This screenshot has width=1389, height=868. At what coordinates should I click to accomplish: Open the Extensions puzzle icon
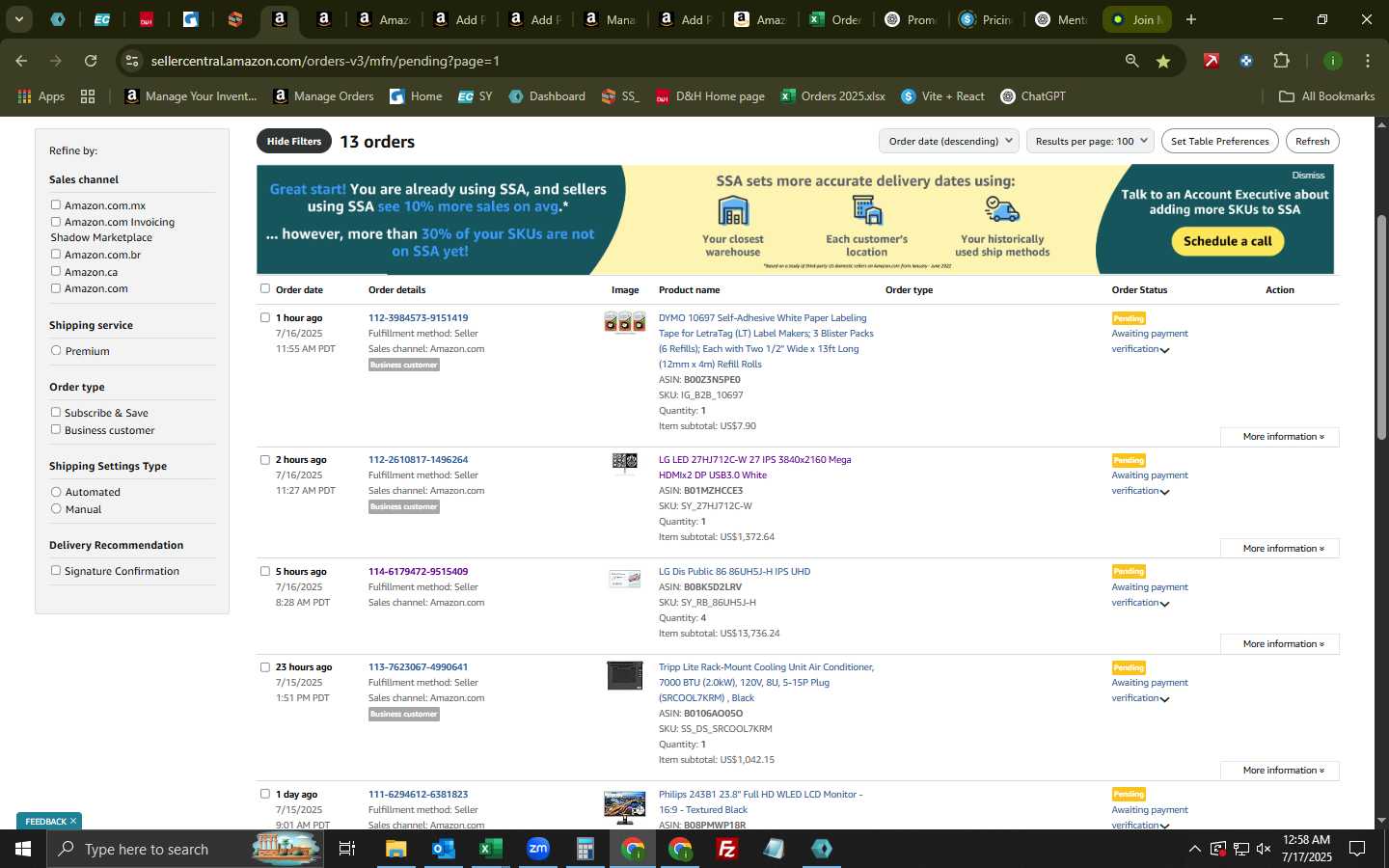coord(1281,61)
